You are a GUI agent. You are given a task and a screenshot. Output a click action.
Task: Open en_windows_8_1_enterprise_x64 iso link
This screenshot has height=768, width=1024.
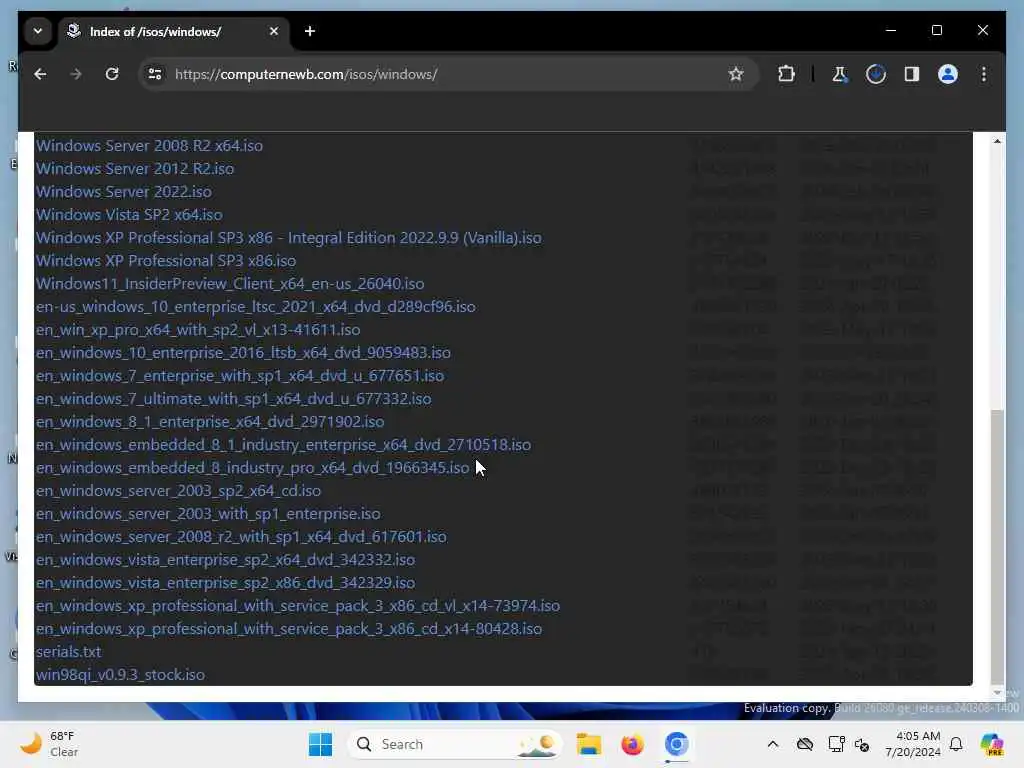coord(210,421)
